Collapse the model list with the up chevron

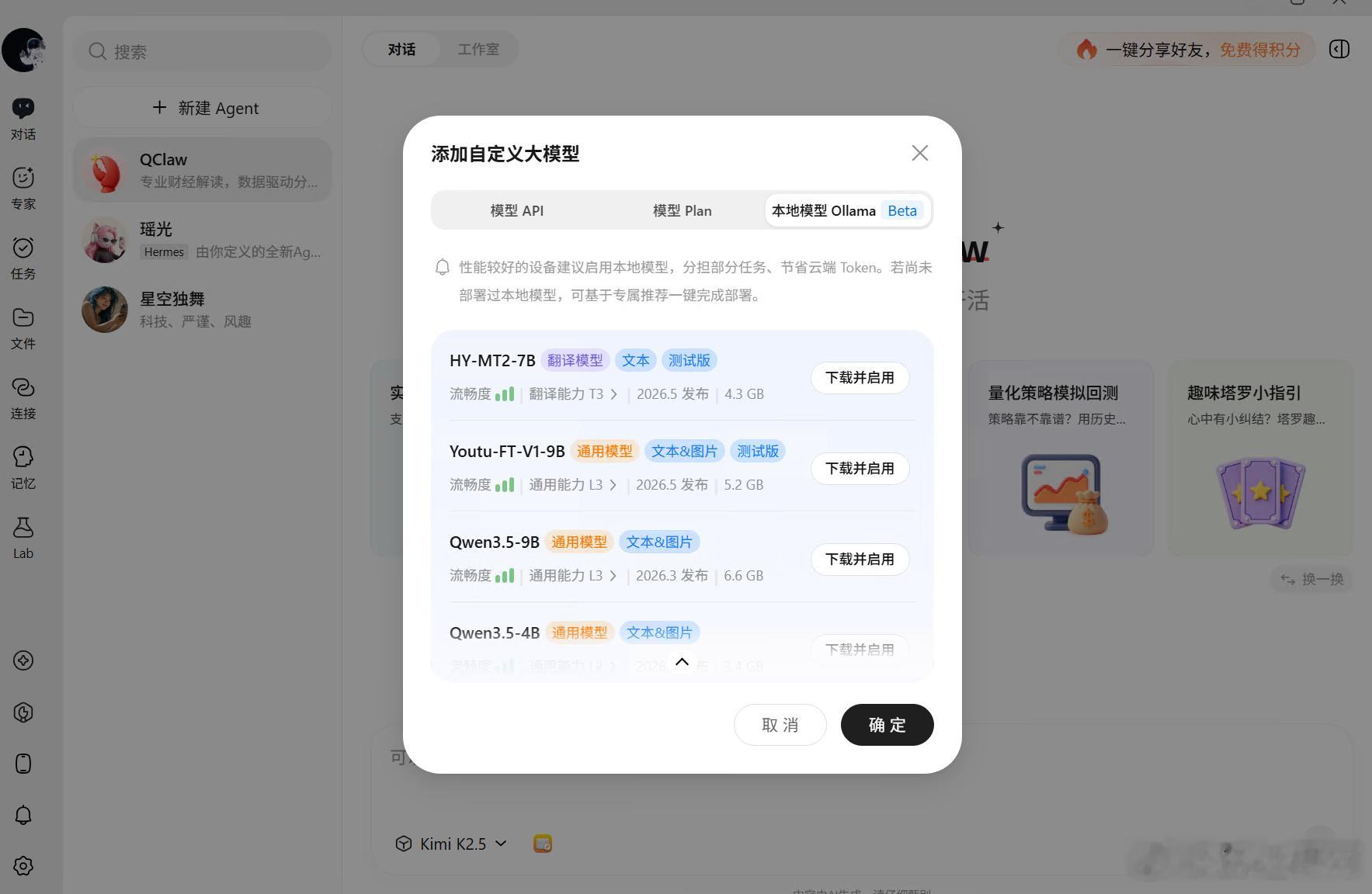pos(682,661)
